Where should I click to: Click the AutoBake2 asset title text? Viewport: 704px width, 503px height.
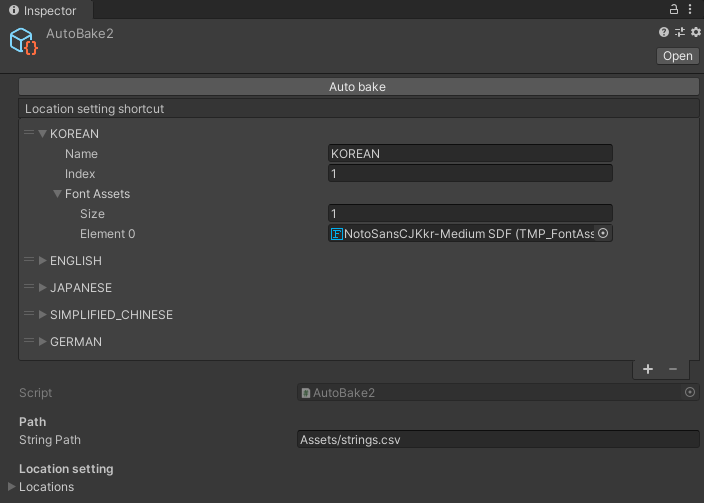point(80,34)
